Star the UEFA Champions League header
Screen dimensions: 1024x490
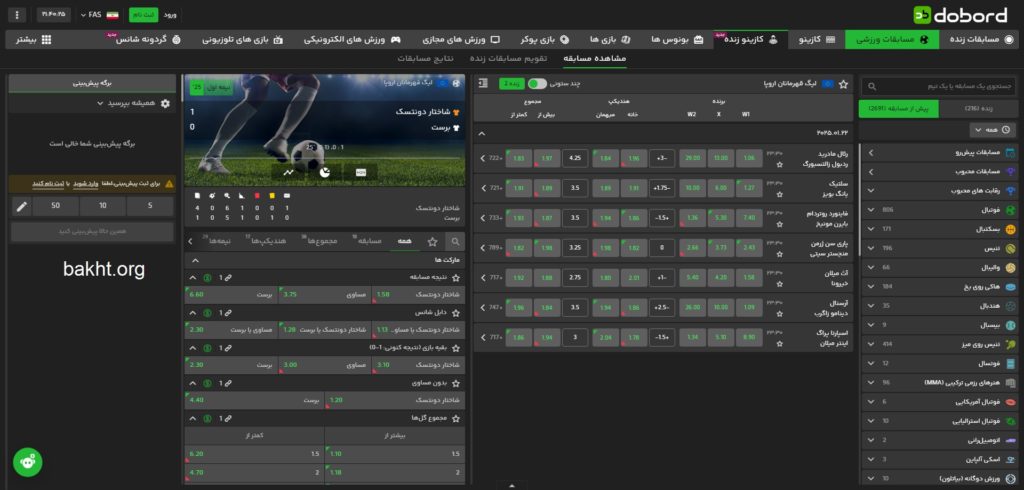(x=843, y=84)
